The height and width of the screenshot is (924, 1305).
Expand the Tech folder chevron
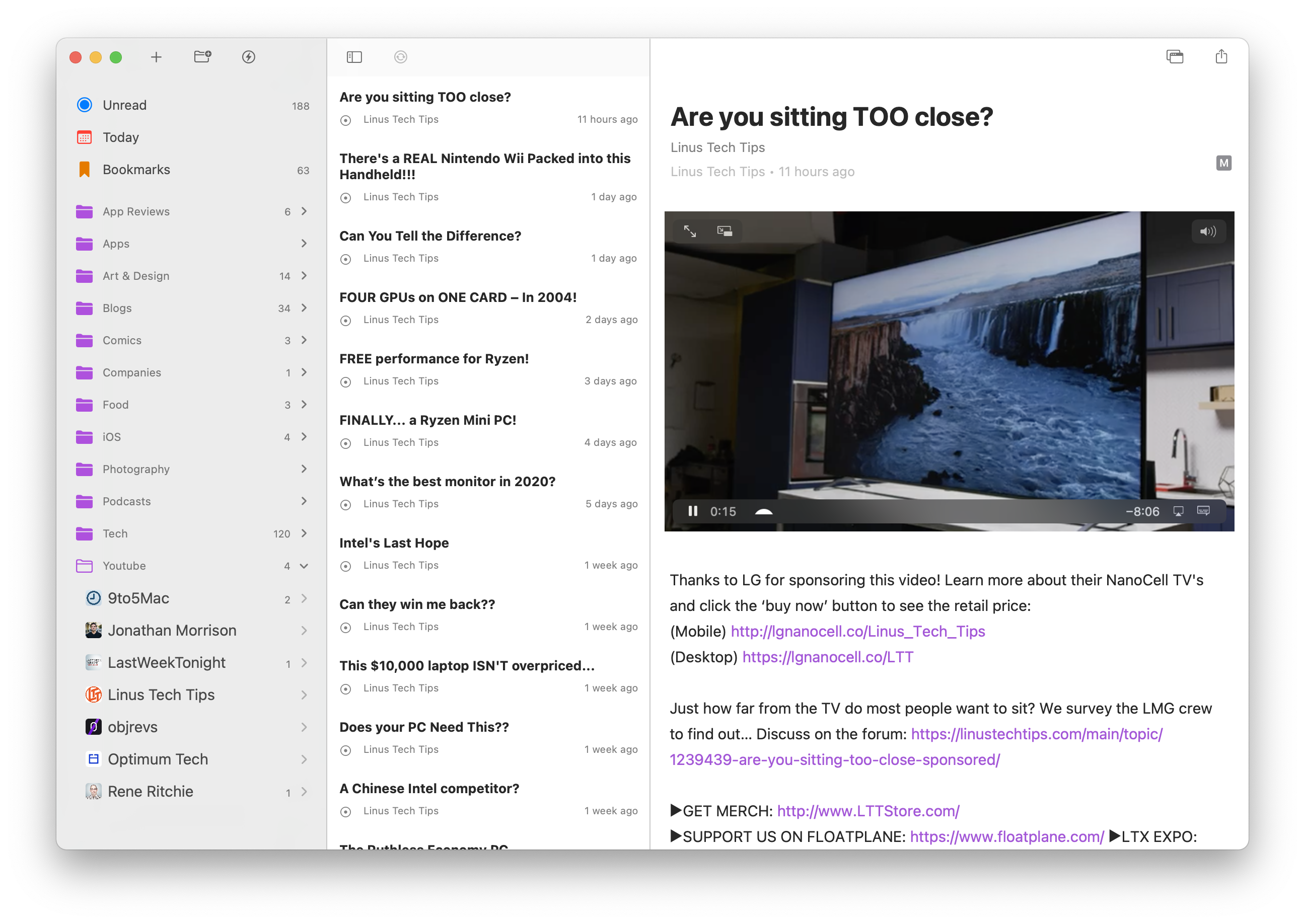(x=304, y=533)
